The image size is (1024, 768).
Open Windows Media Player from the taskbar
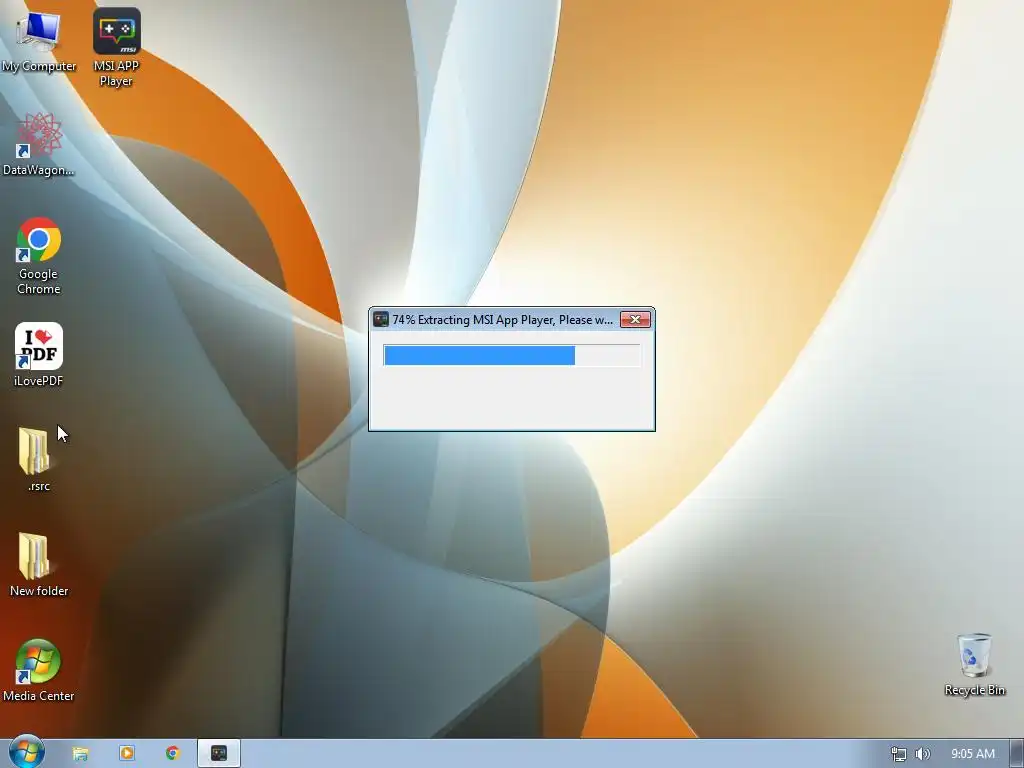(x=127, y=754)
